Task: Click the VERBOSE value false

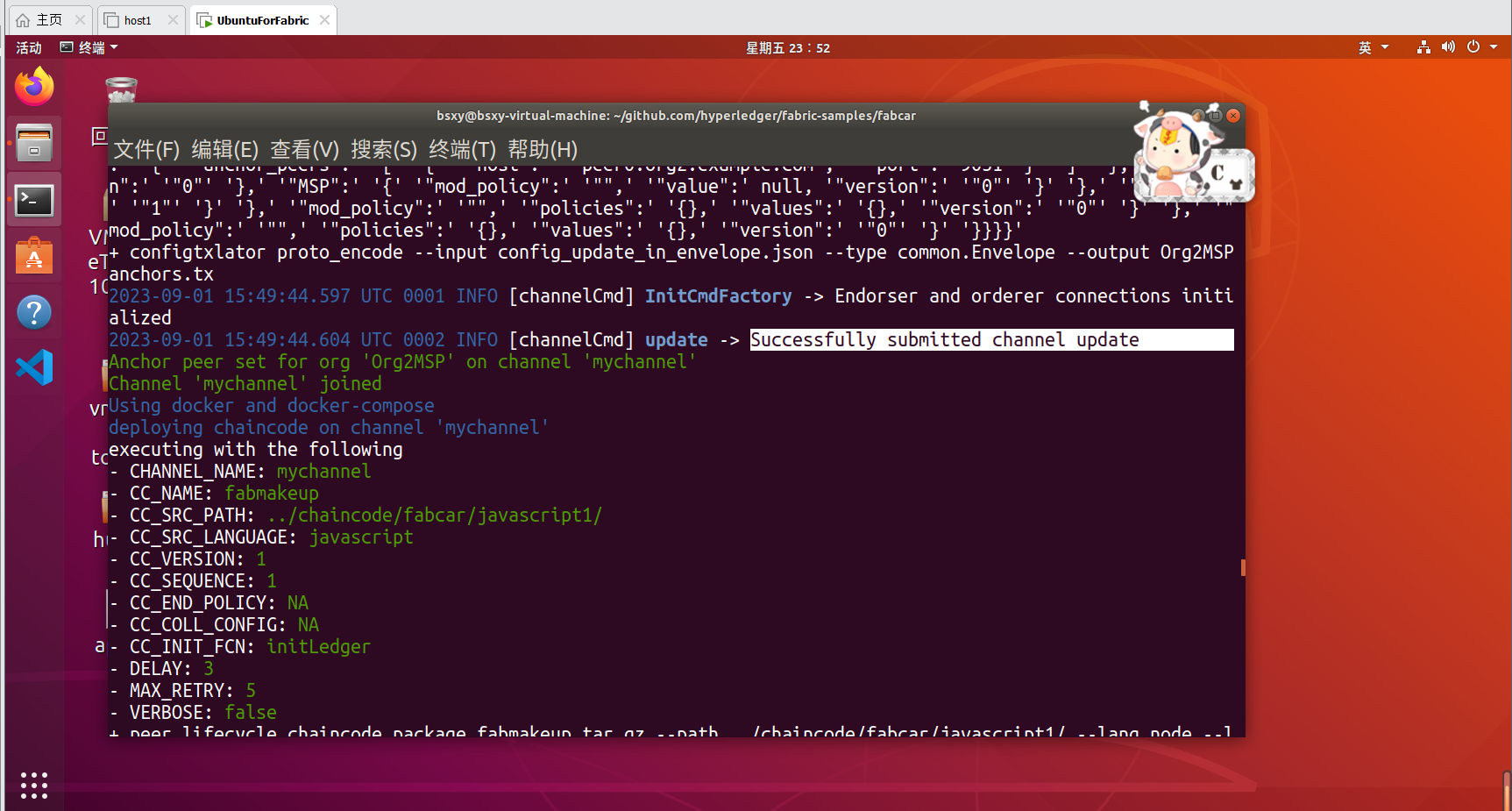Action: 251,713
